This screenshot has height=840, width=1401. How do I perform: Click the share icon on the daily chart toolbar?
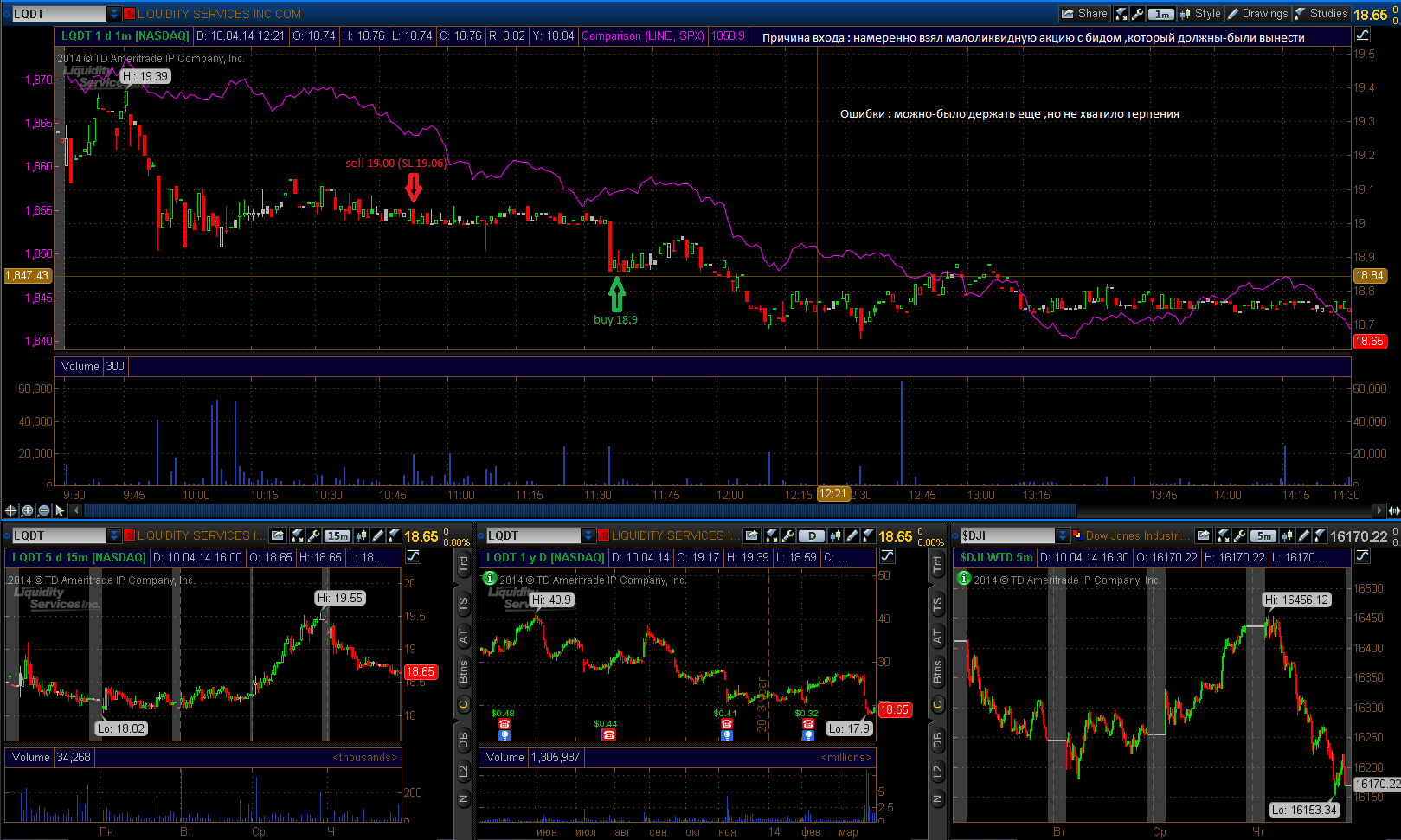[752, 535]
